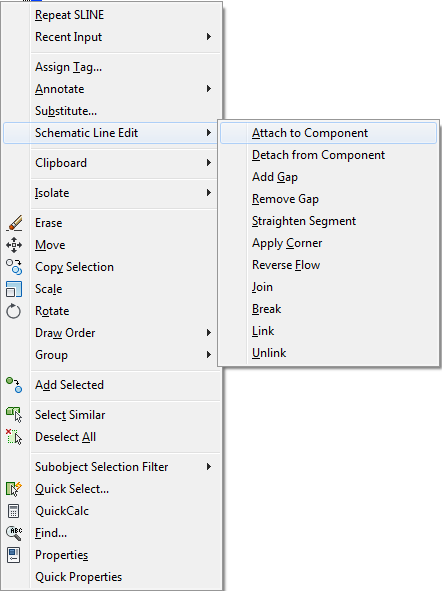Click the QuickCalc calculator icon

(14, 511)
